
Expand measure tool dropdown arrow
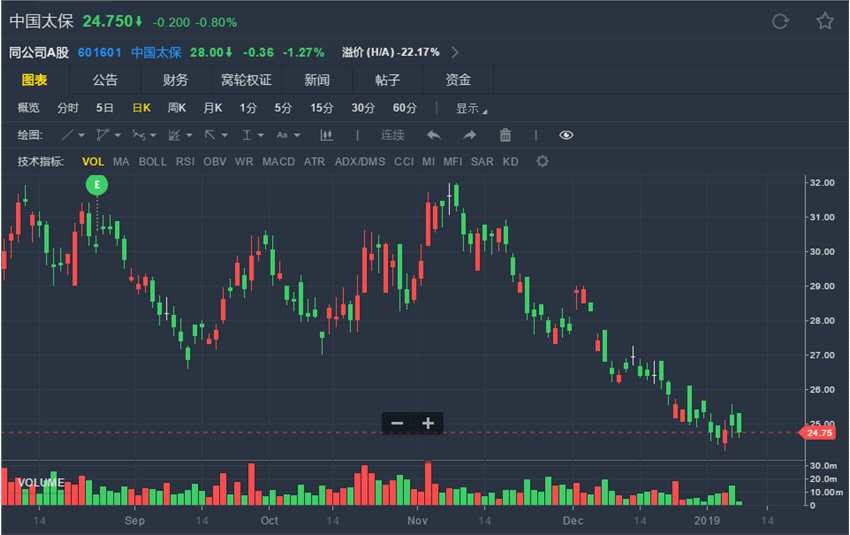pos(261,135)
